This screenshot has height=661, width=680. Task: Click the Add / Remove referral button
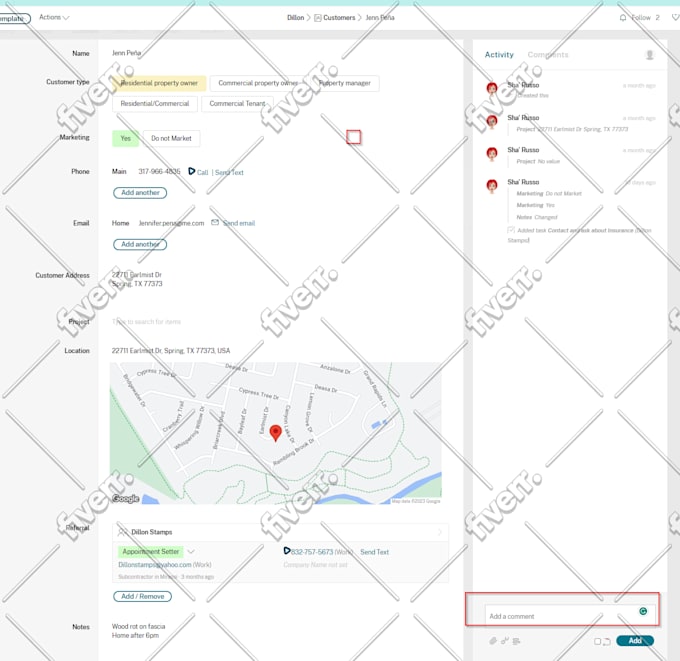click(142, 596)
